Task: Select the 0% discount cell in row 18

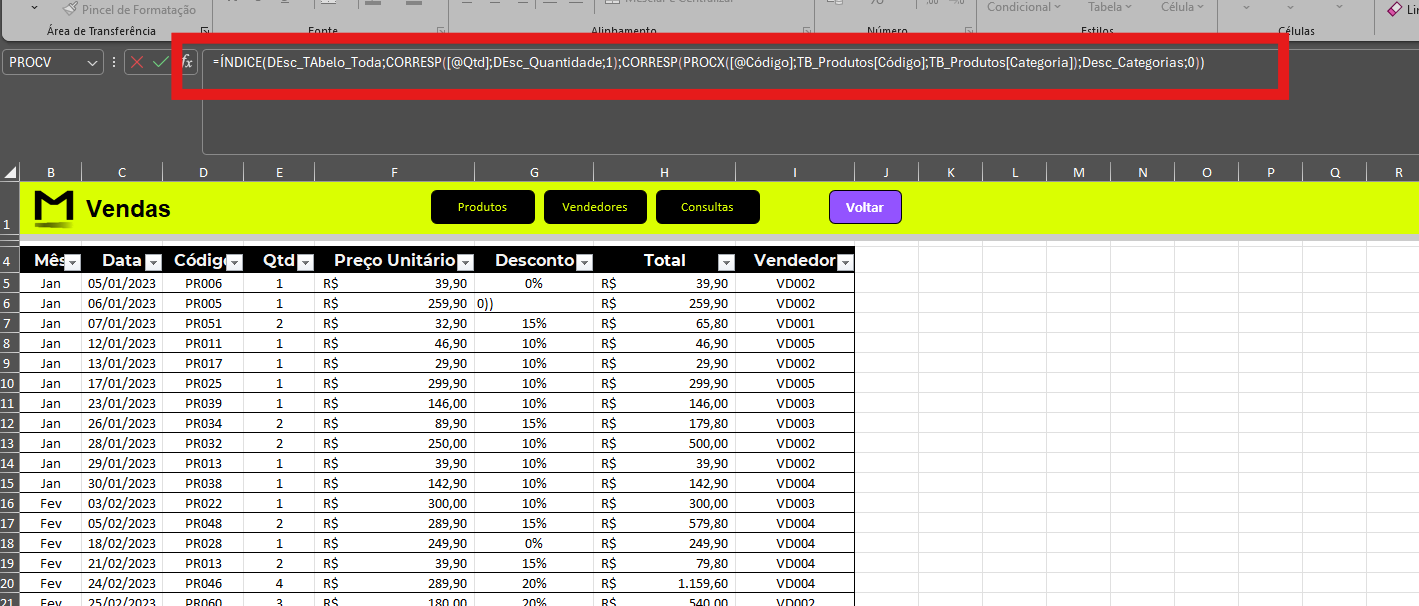Action: coord(534,543)
